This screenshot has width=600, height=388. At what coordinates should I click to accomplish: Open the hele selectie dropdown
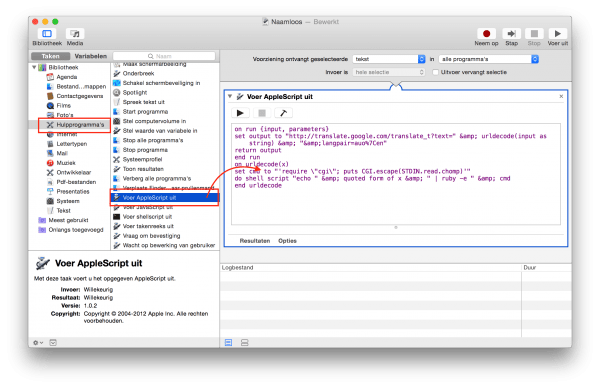tap(389, 72)
